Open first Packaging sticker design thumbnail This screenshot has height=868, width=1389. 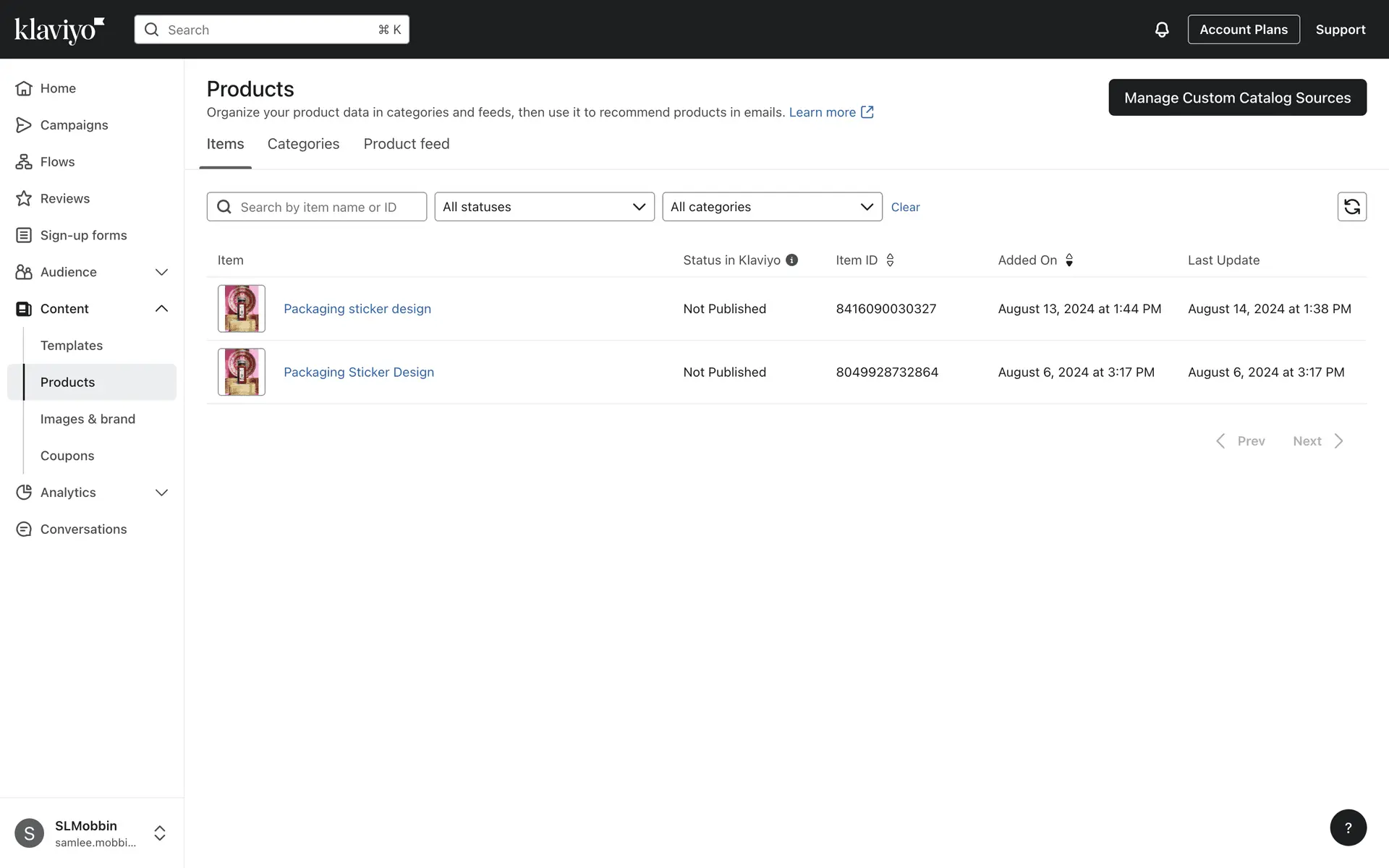(242, 309)
